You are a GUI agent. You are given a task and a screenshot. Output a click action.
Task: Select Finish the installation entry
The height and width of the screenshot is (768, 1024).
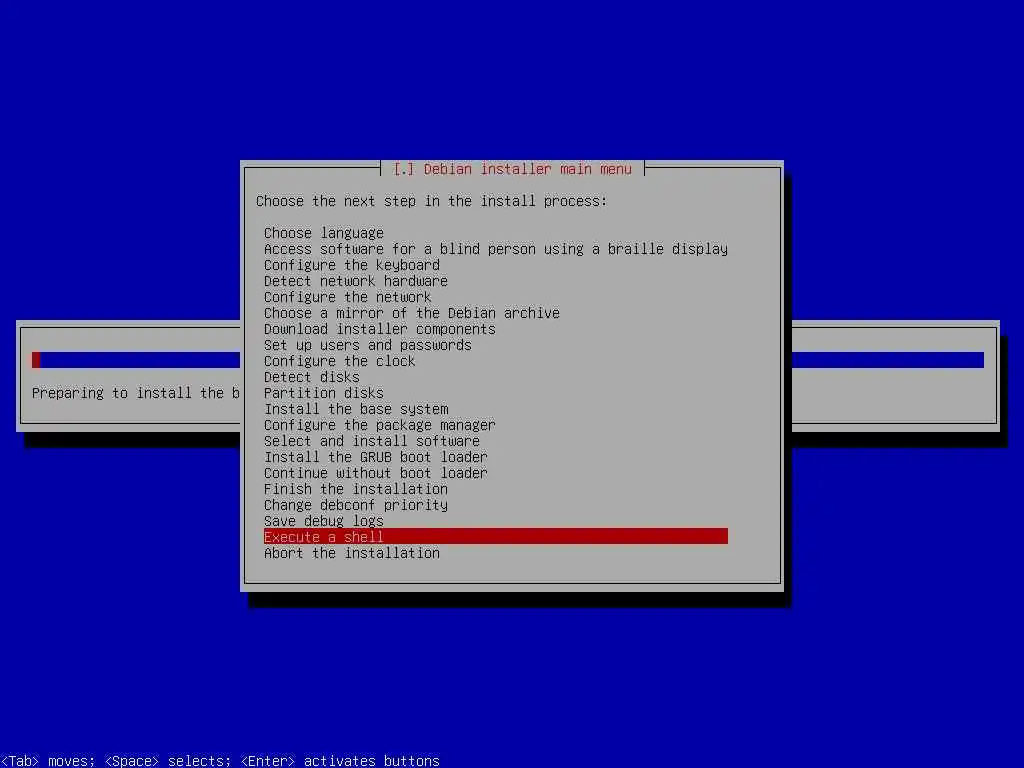[496, 489]
